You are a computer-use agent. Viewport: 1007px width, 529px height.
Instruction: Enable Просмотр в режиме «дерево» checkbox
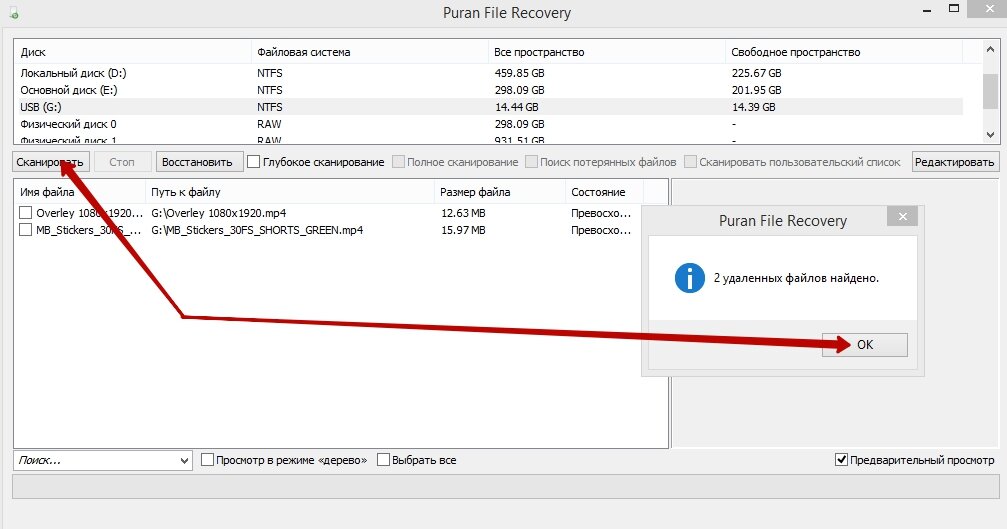click(207, 460)
